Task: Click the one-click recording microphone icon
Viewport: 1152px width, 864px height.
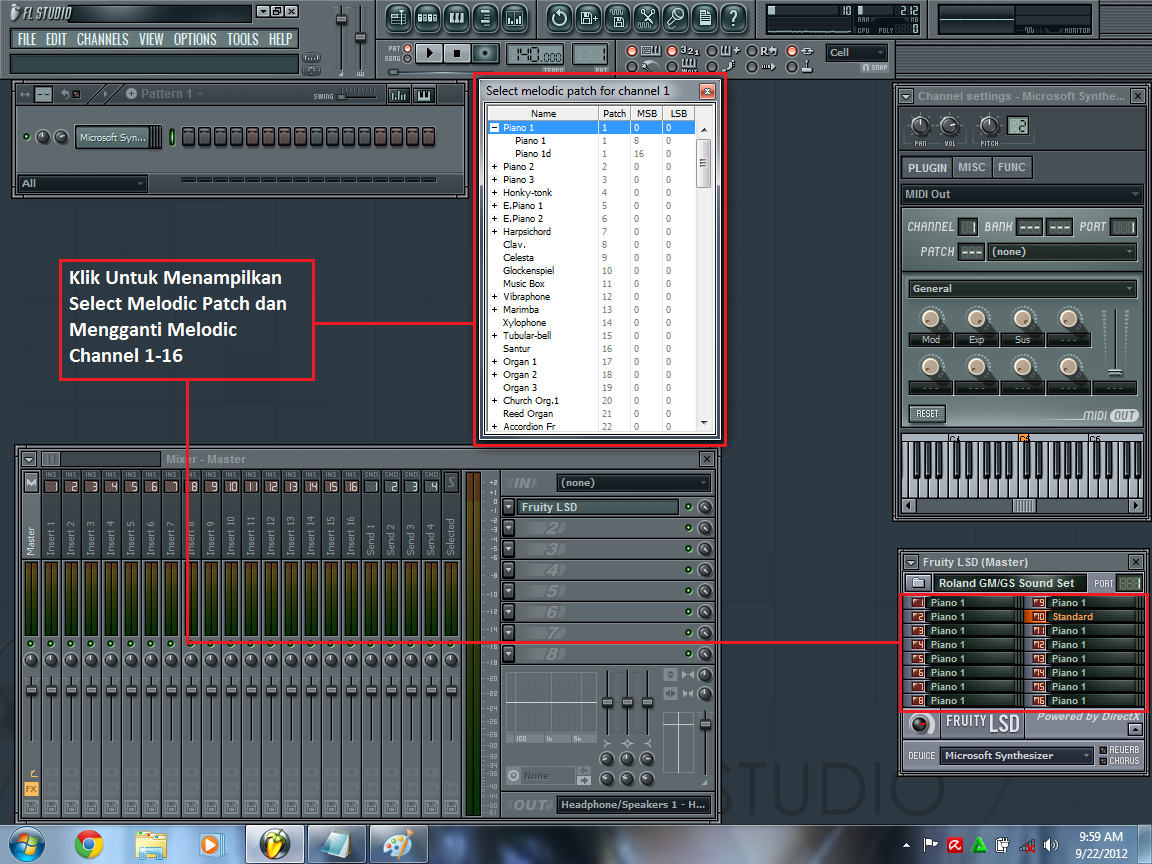Action: click(x=674, y=18)
